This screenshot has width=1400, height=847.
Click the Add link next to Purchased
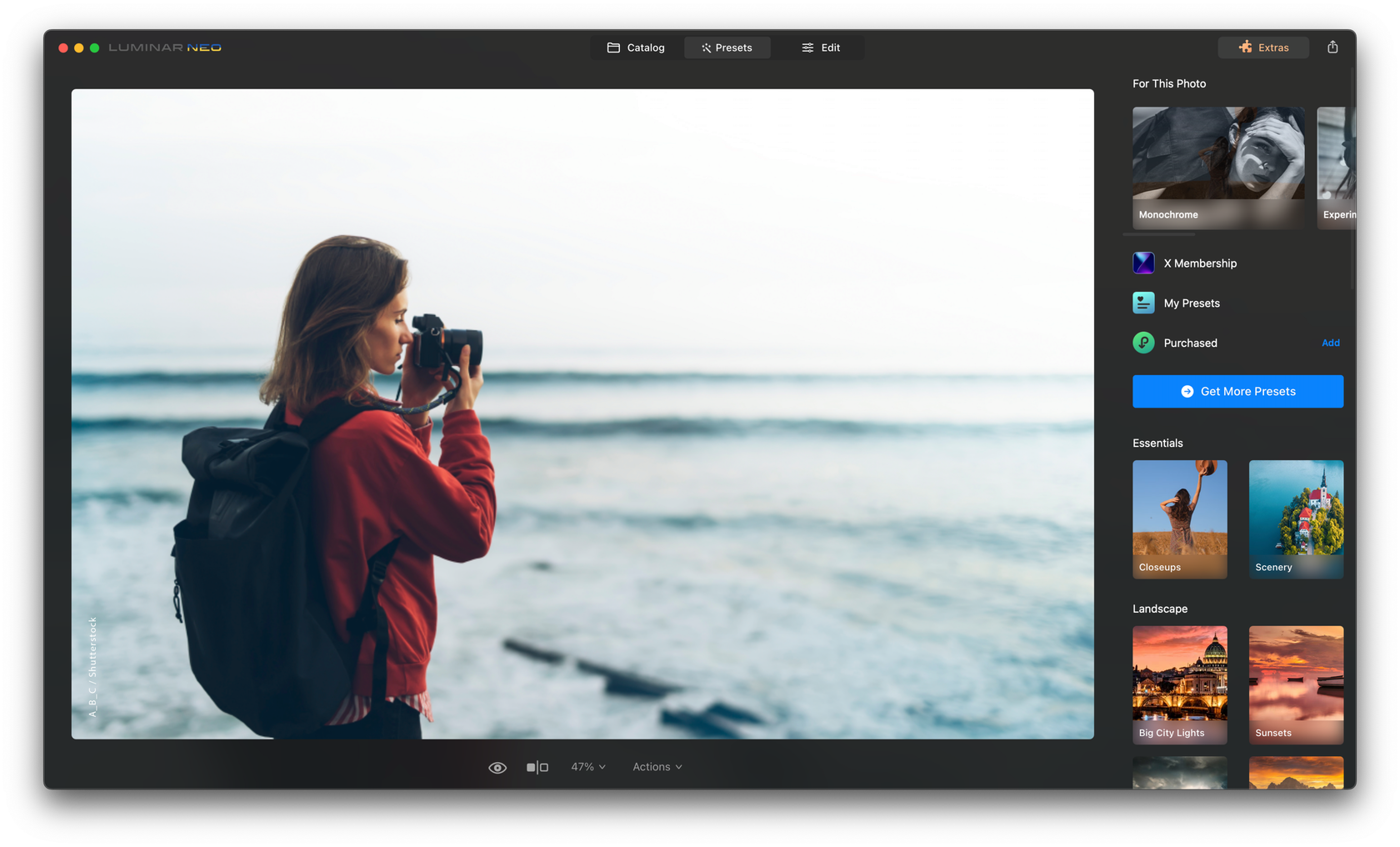(x=1330, y=343)
